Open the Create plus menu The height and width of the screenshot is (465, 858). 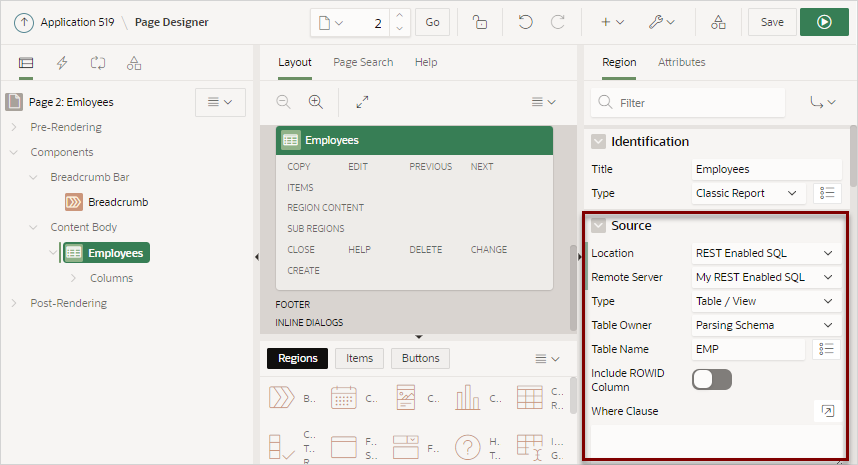(x=612, y=22)
